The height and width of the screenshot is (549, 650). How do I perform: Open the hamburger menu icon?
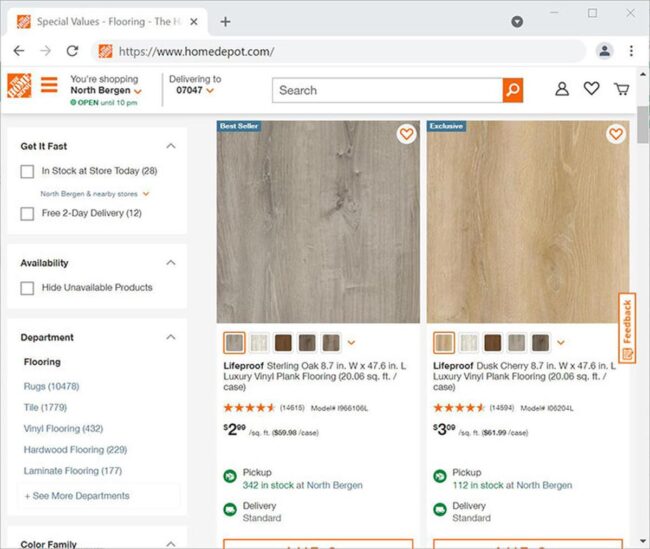pos(49,85)
